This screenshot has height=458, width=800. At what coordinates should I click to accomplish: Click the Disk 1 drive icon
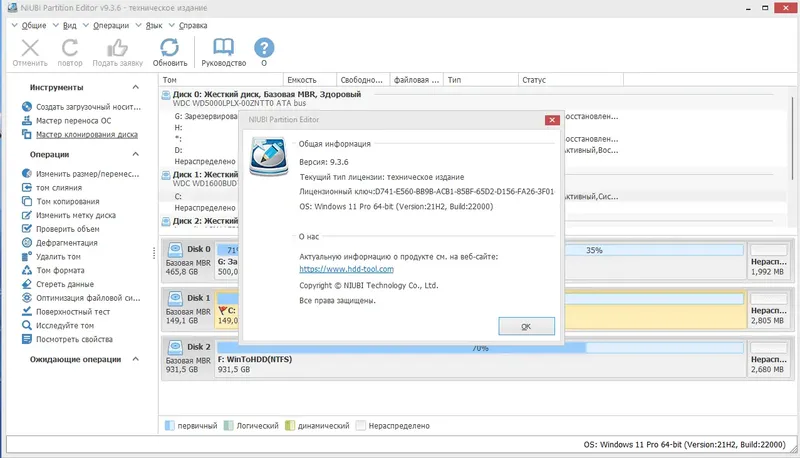pyautogui.click(x=175, y=298)
